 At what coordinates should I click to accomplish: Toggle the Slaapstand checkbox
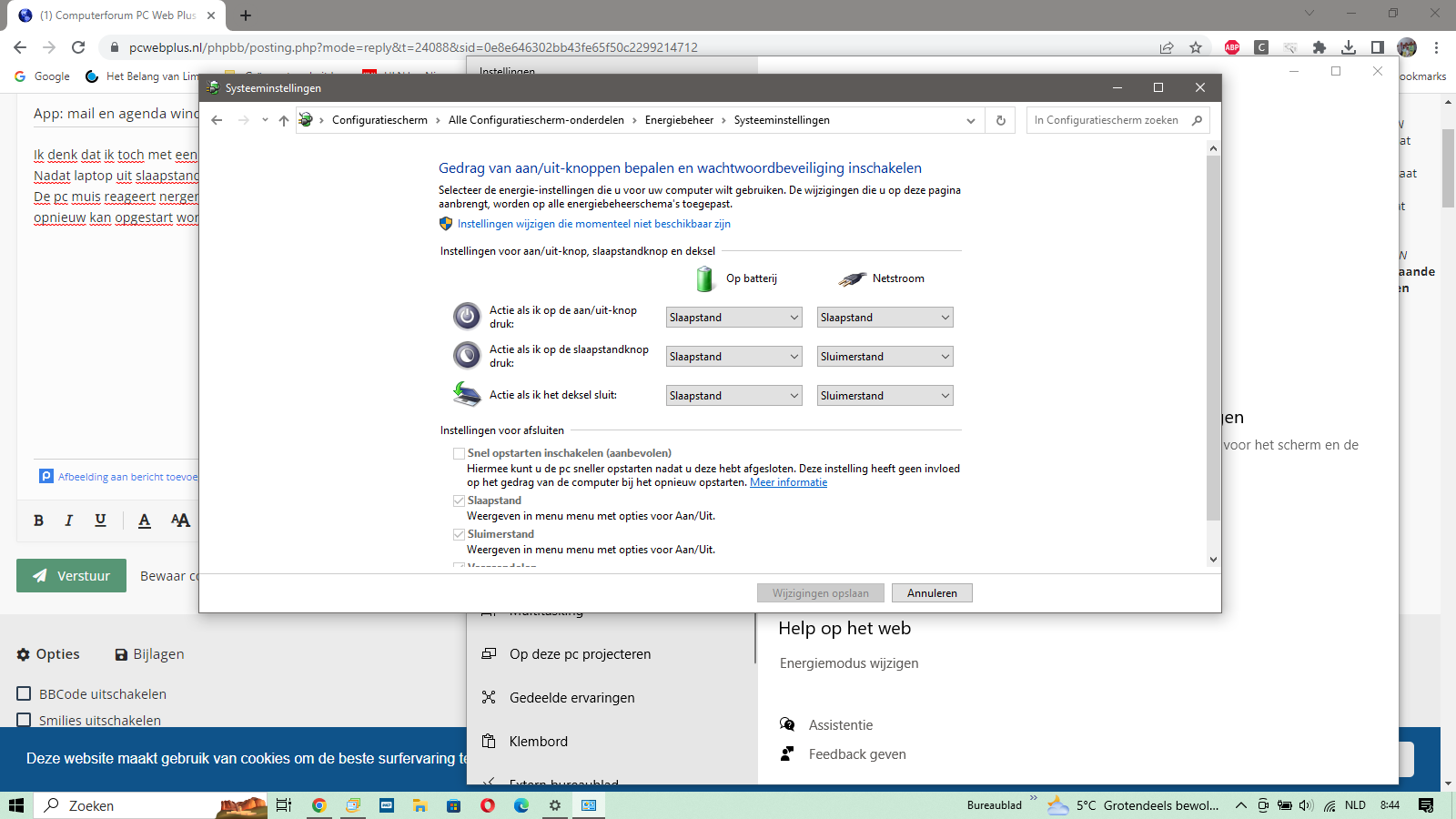459,500
